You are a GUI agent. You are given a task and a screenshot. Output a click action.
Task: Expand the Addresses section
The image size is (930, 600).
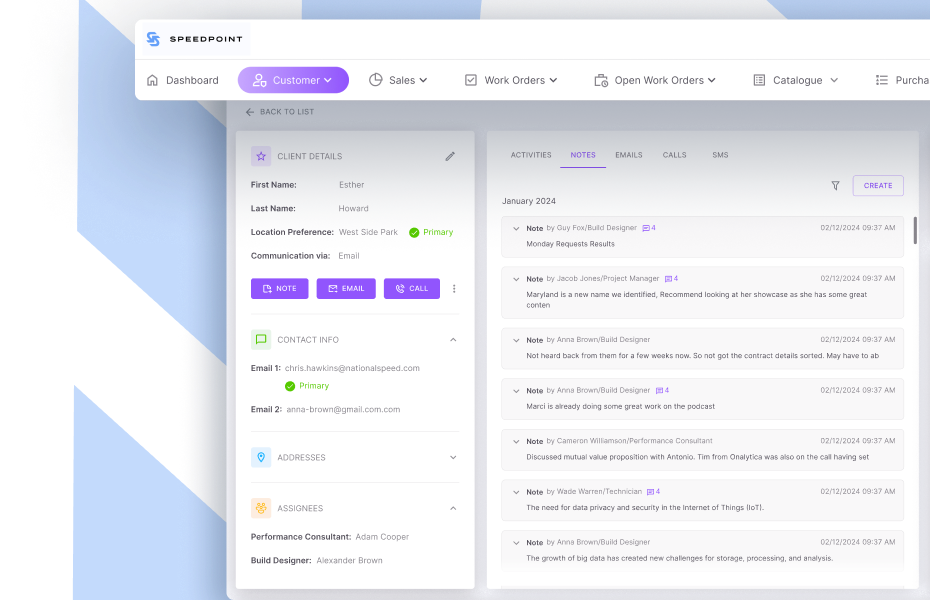[453, 457]
